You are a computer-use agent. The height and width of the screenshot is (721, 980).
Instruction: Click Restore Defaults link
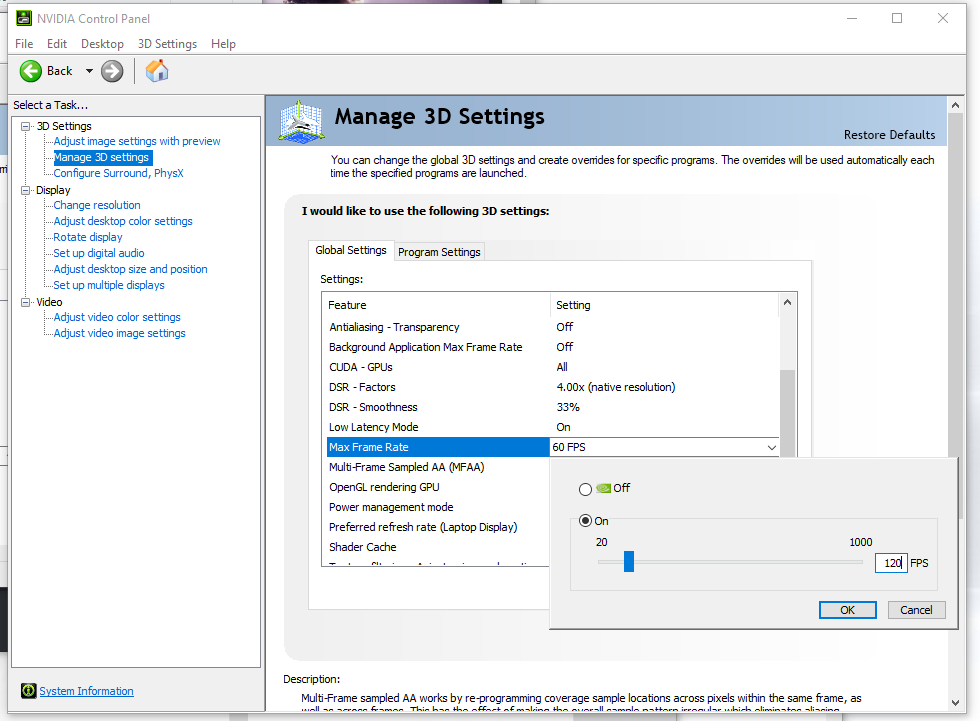pyautogui.click(x=889, y=135)
